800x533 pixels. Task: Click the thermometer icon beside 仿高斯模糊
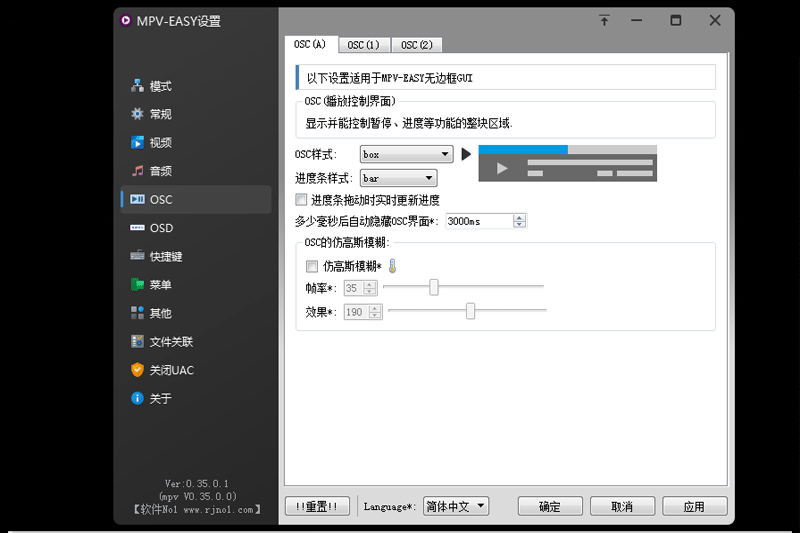tap(392, 266)
